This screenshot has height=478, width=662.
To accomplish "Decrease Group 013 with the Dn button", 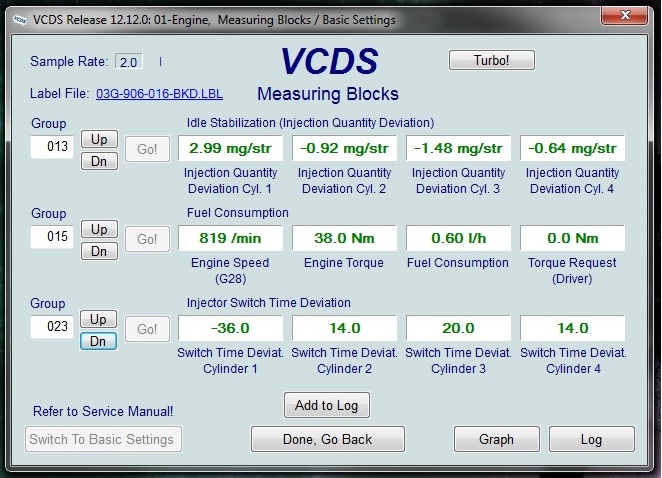I will [99, 161].
